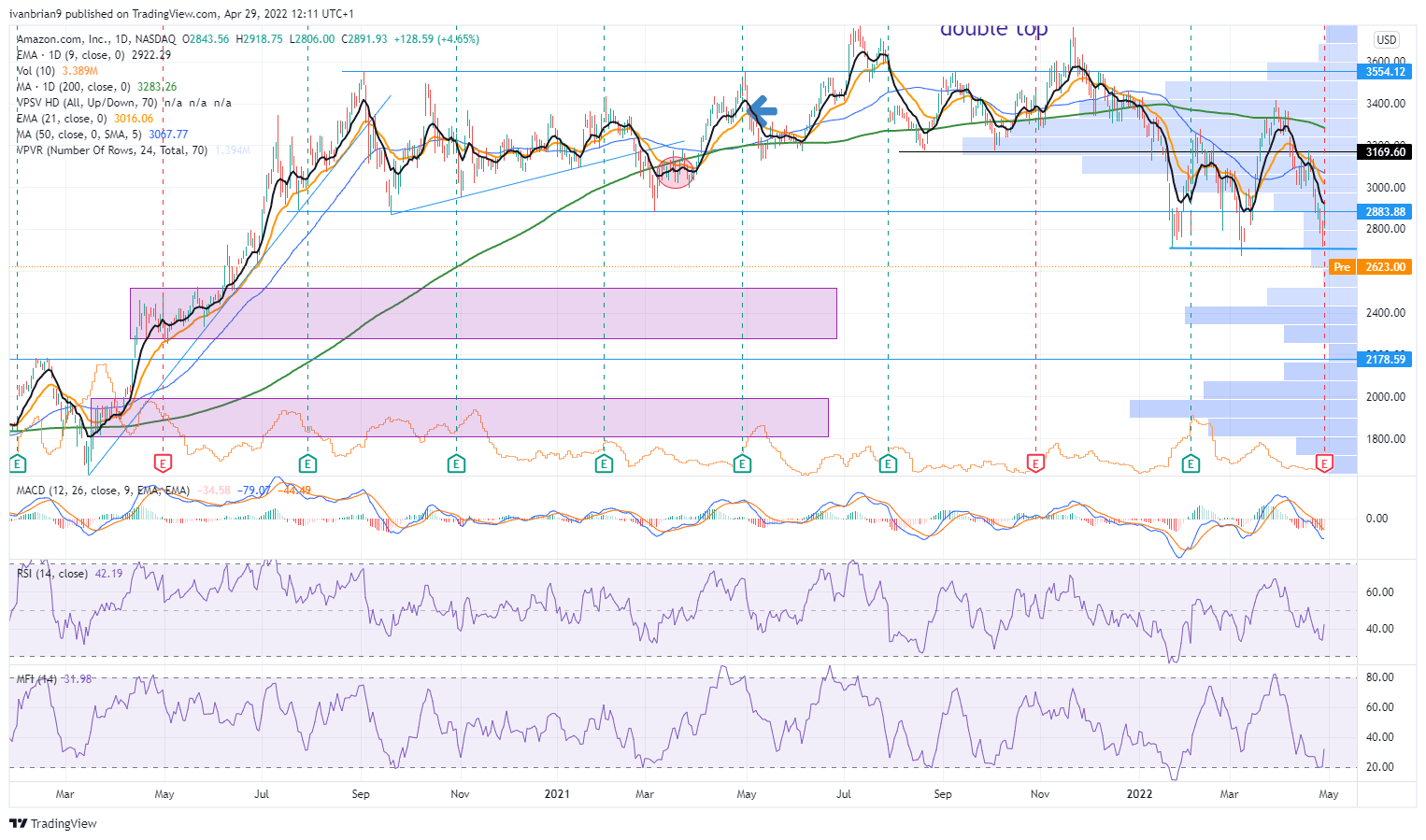This screenshot has width=1426, height=840.
Task: Click the 3400.00 price axis label
Action: (1386, 104)
